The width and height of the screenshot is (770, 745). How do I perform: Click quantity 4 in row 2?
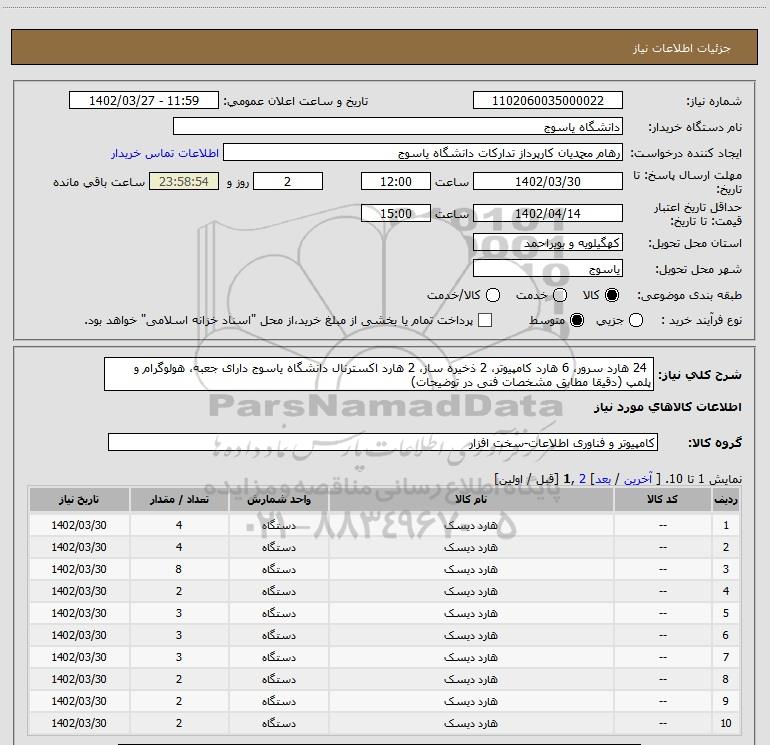click(x=179, y=547)
